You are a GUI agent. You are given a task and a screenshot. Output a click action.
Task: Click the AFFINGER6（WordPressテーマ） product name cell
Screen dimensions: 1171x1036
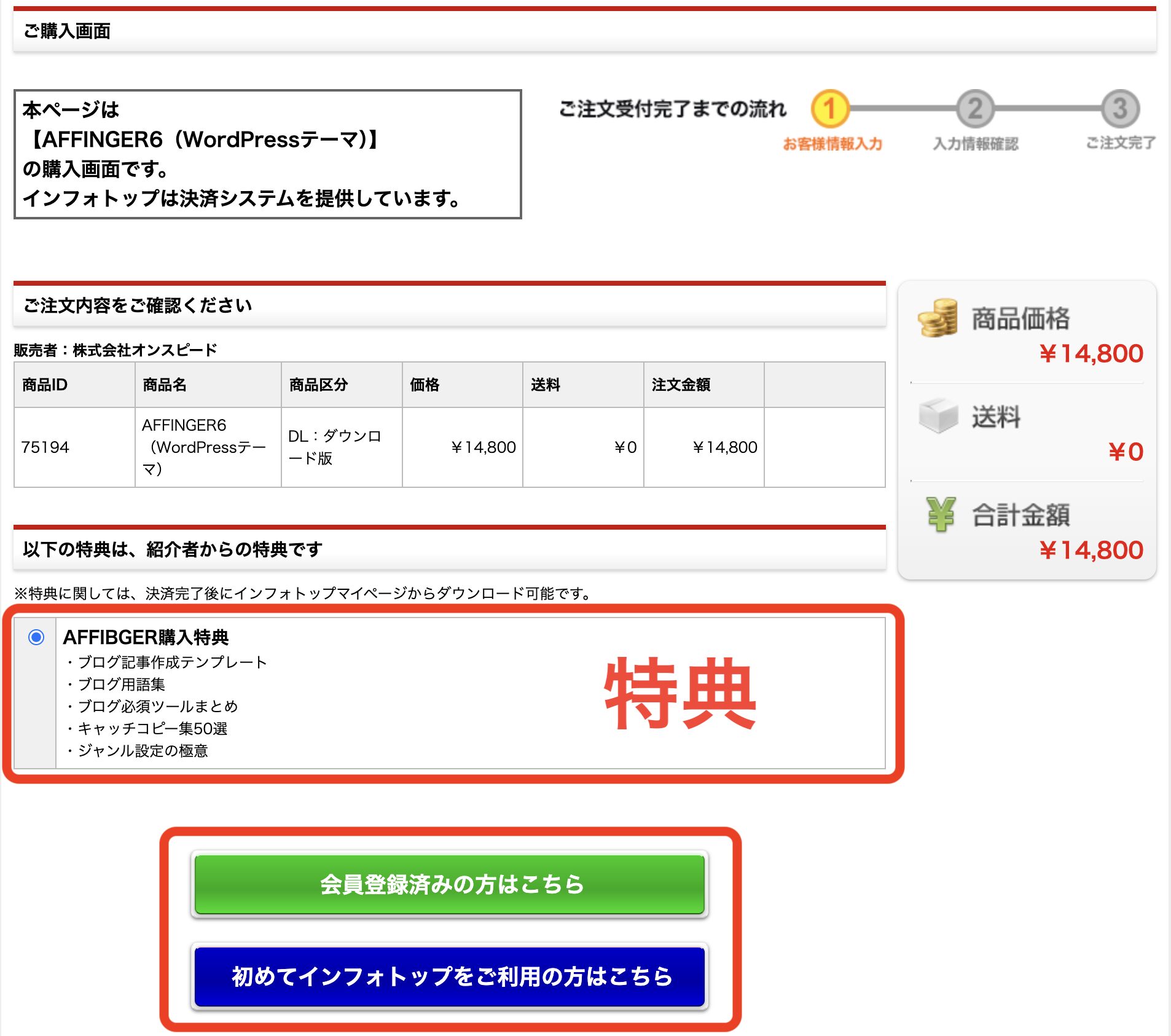pos(208,447)
